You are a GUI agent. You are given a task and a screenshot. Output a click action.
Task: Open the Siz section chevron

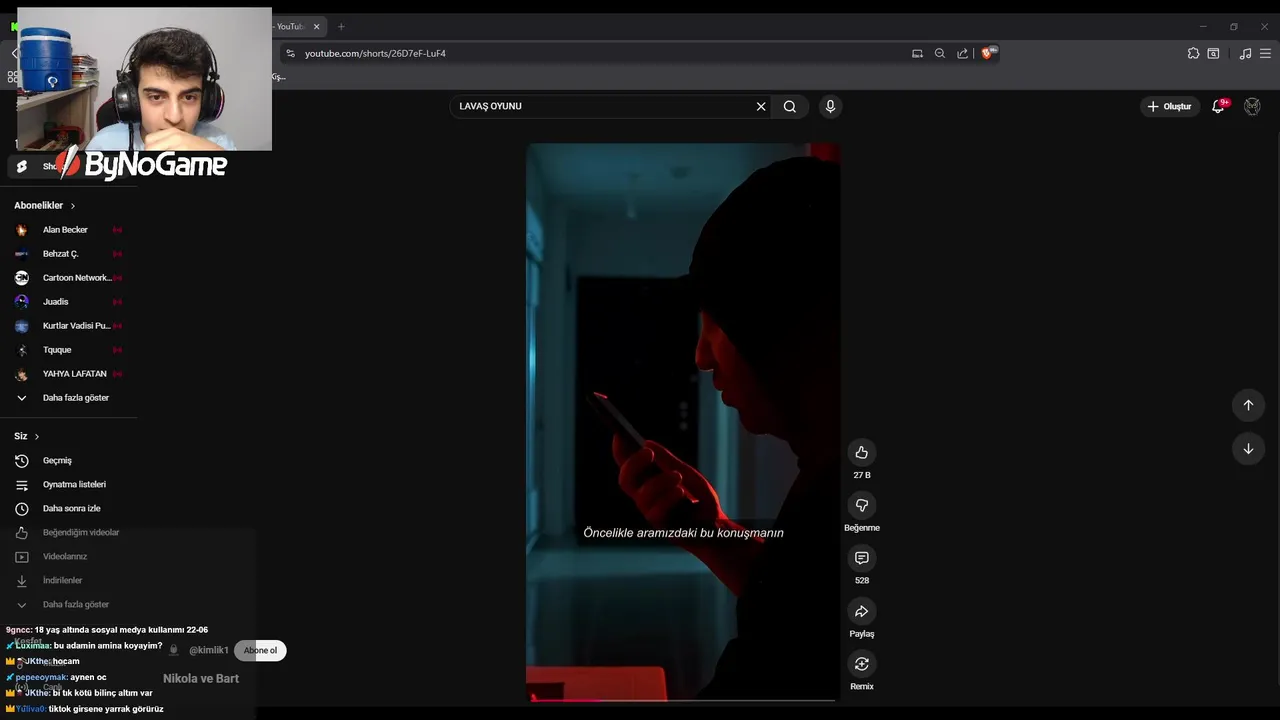pyautogui.click(x=37, y=437)
